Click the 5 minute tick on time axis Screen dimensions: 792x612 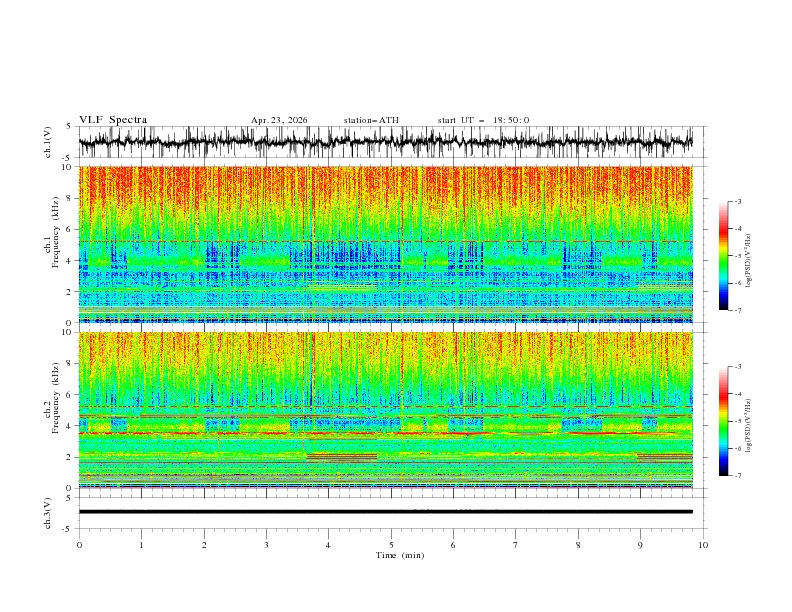(391, 545)
